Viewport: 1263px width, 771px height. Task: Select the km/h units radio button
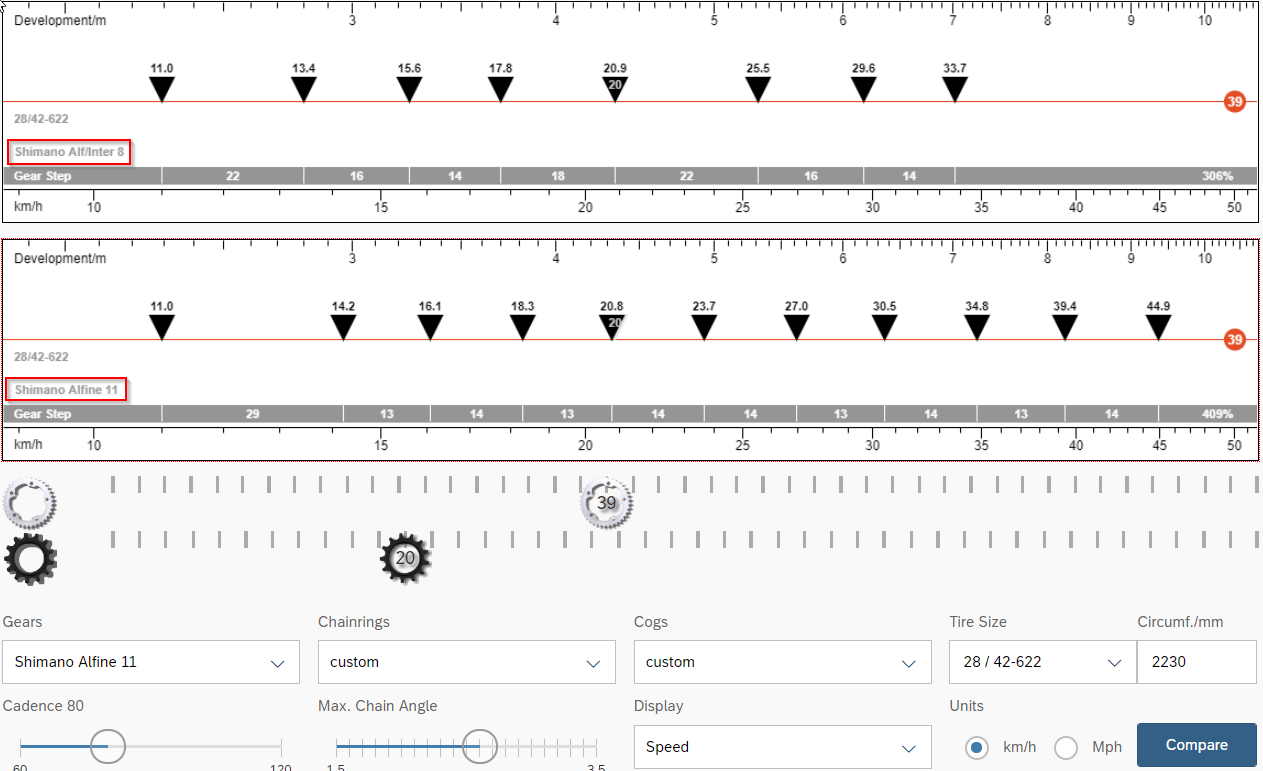tap(977, 747)
